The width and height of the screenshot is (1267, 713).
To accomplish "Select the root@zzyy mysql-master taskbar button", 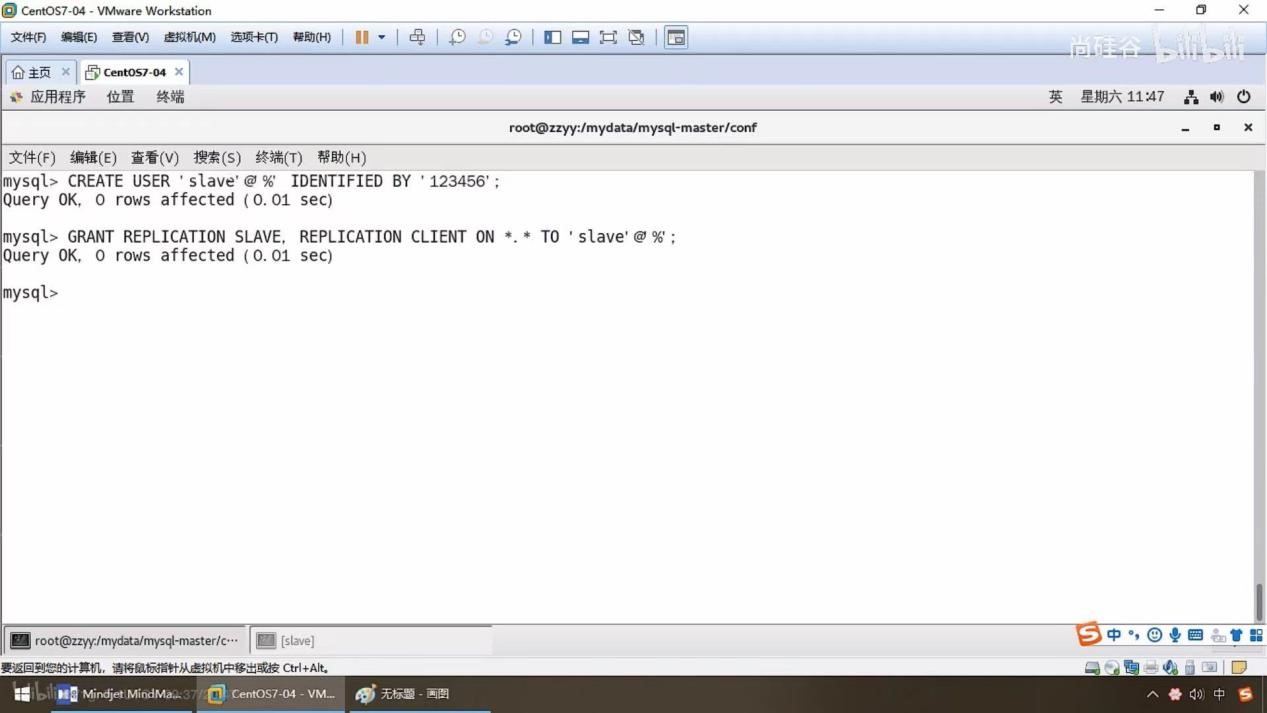I will 125,641.
